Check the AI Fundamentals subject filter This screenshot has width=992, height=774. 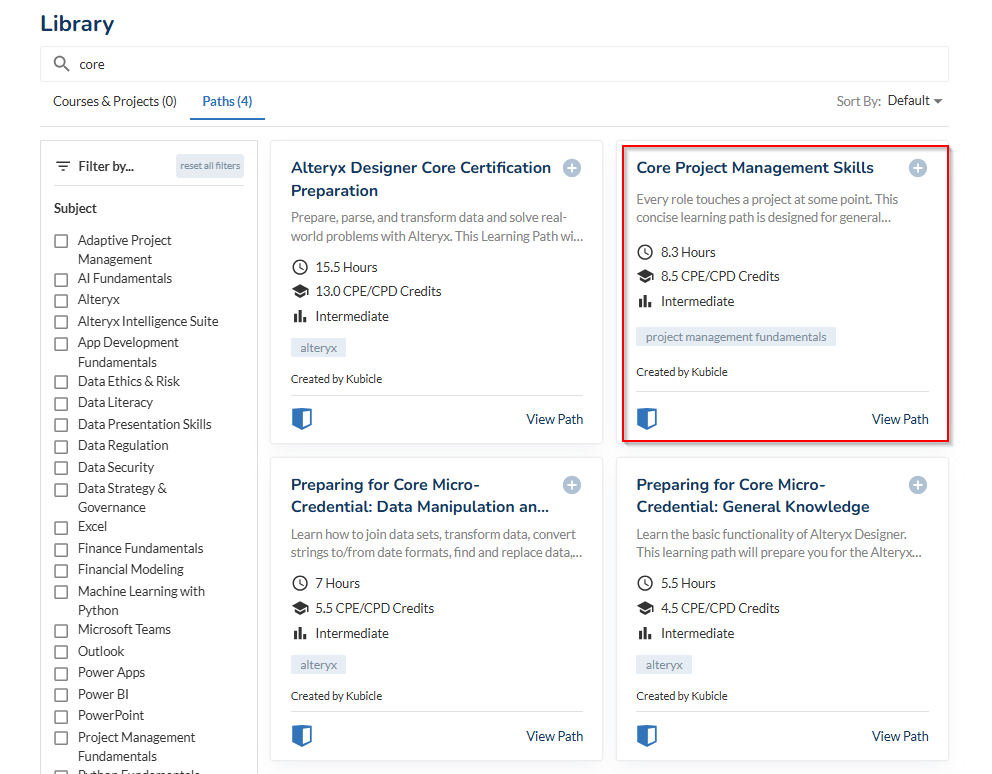tap(61, 279)
